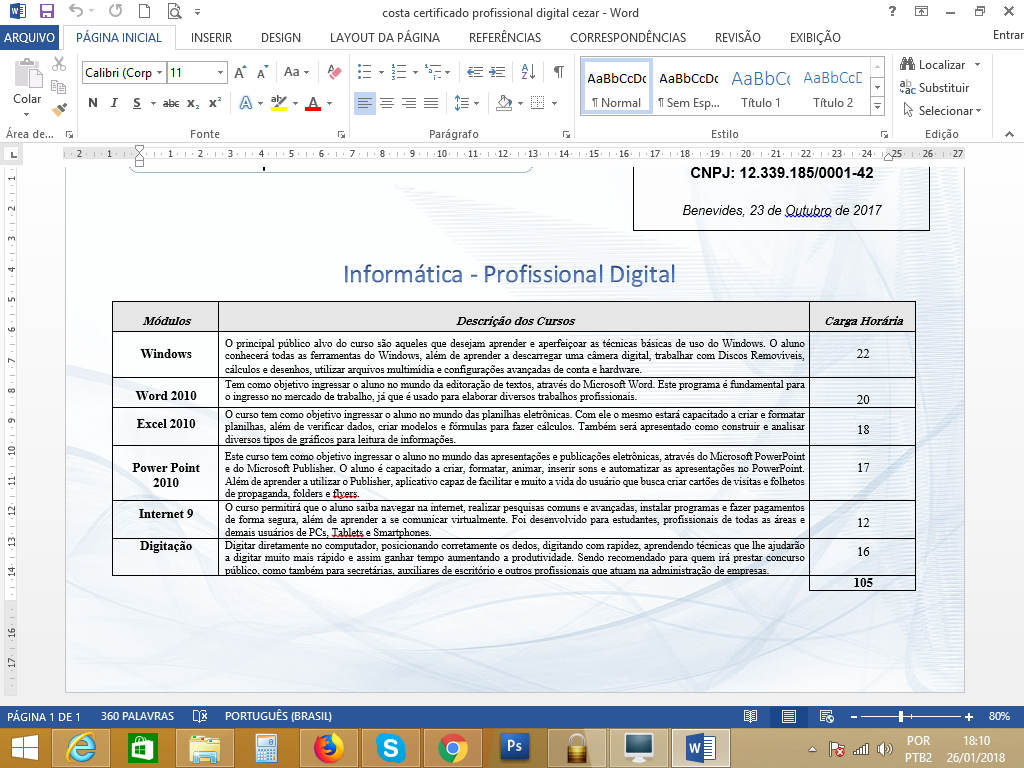Click the word count in status bar

click(x=137, y=717)
